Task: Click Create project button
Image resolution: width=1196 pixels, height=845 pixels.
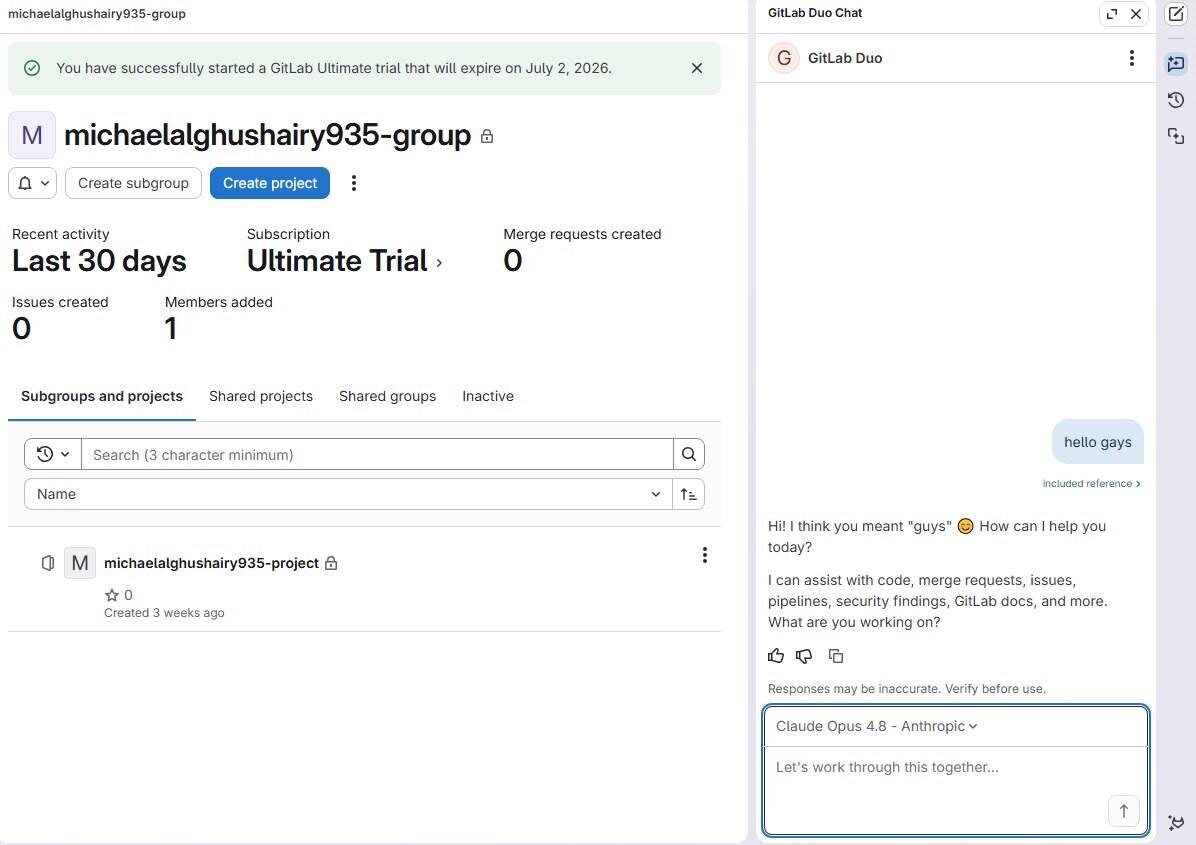Action: [270, 183]
